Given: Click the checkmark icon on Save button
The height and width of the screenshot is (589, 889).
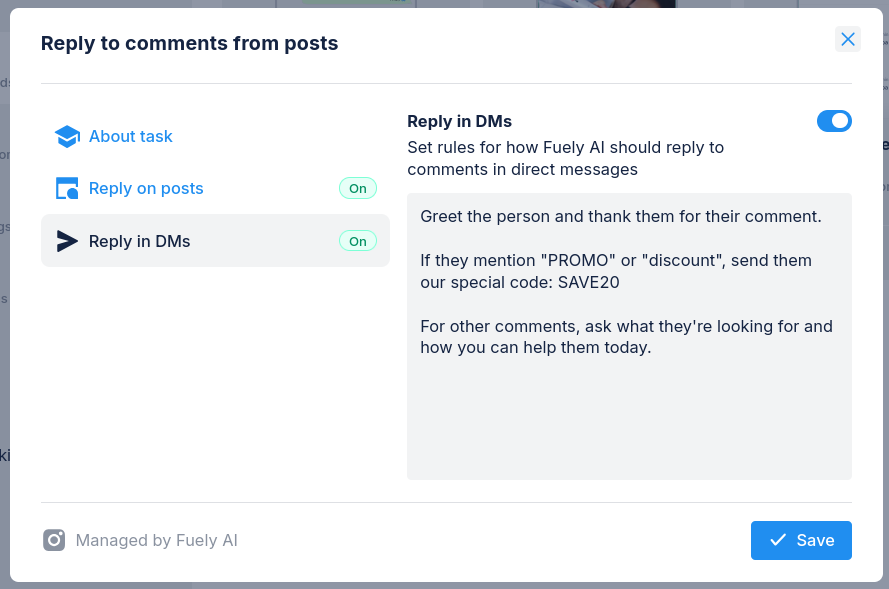Looking at the screenshot, I should (778, 540).
